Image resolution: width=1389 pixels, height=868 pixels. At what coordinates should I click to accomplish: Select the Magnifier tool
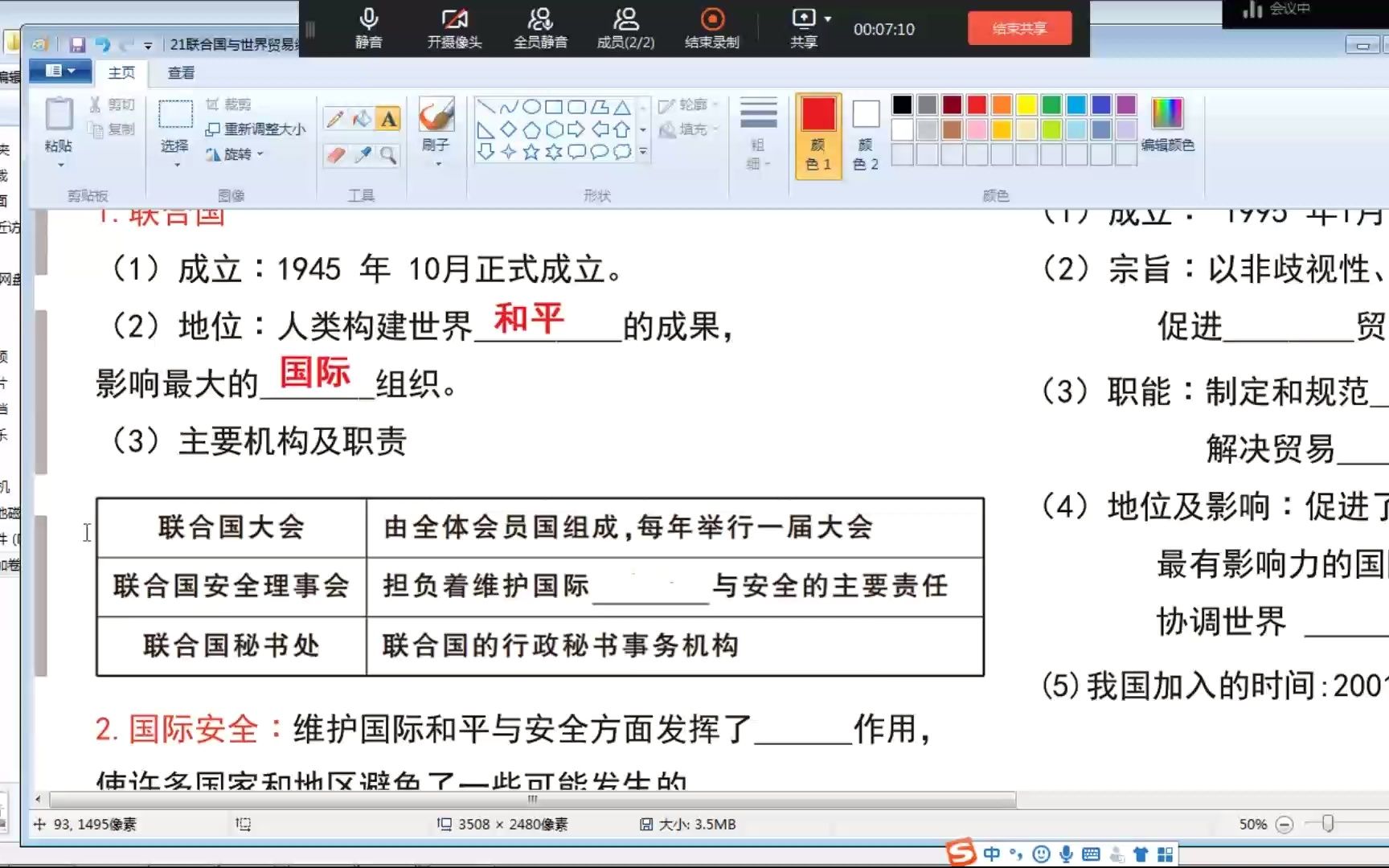388,155
